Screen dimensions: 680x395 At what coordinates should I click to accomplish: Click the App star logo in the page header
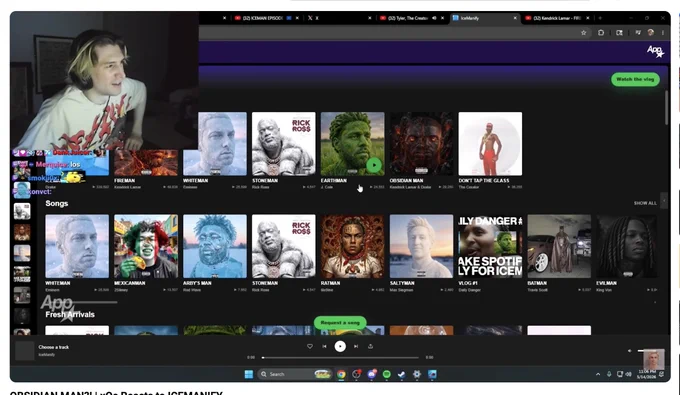(x=655, y=51)
